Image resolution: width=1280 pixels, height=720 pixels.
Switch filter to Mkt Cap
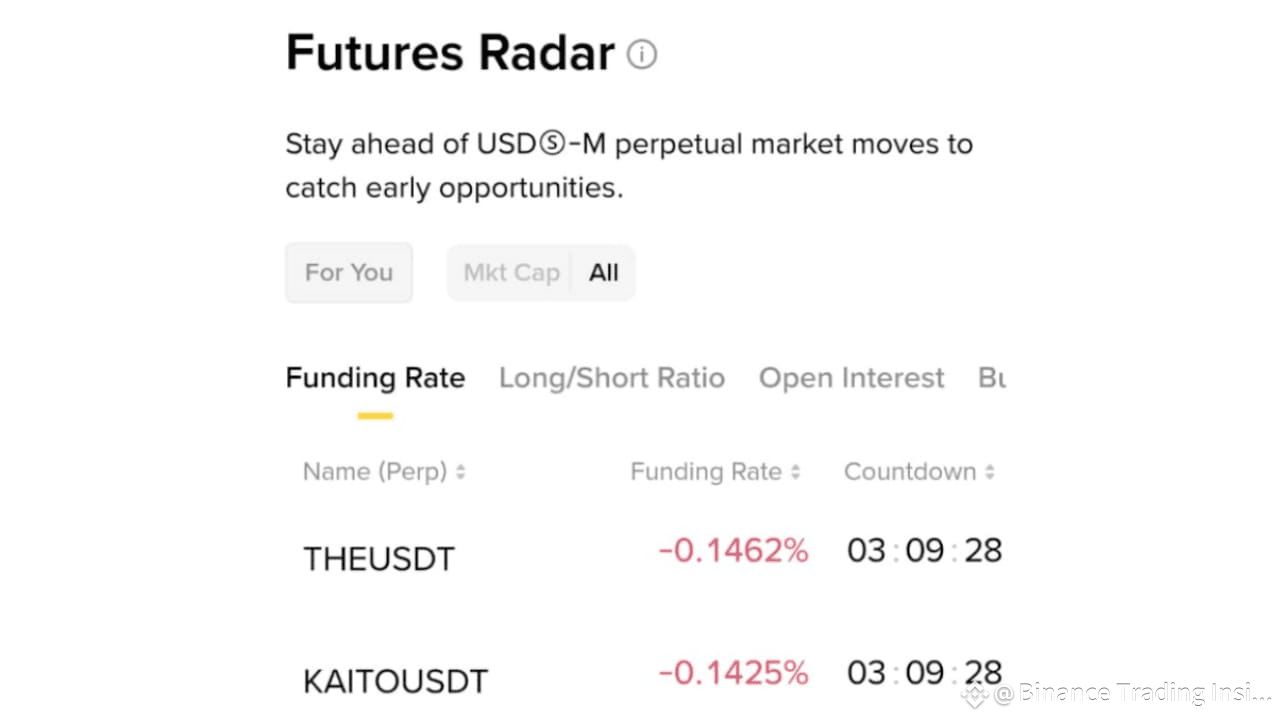tap(511, 272)
